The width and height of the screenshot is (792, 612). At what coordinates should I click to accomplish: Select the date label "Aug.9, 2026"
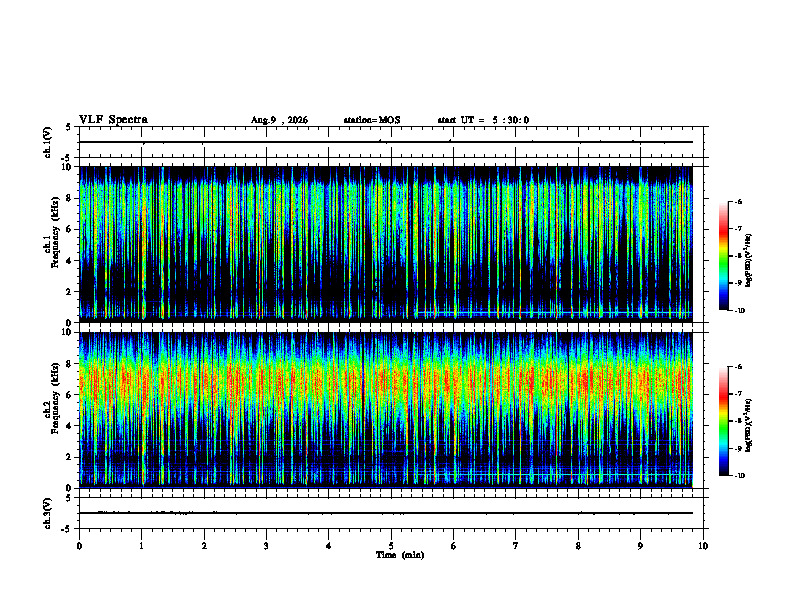tap(279, 120)
